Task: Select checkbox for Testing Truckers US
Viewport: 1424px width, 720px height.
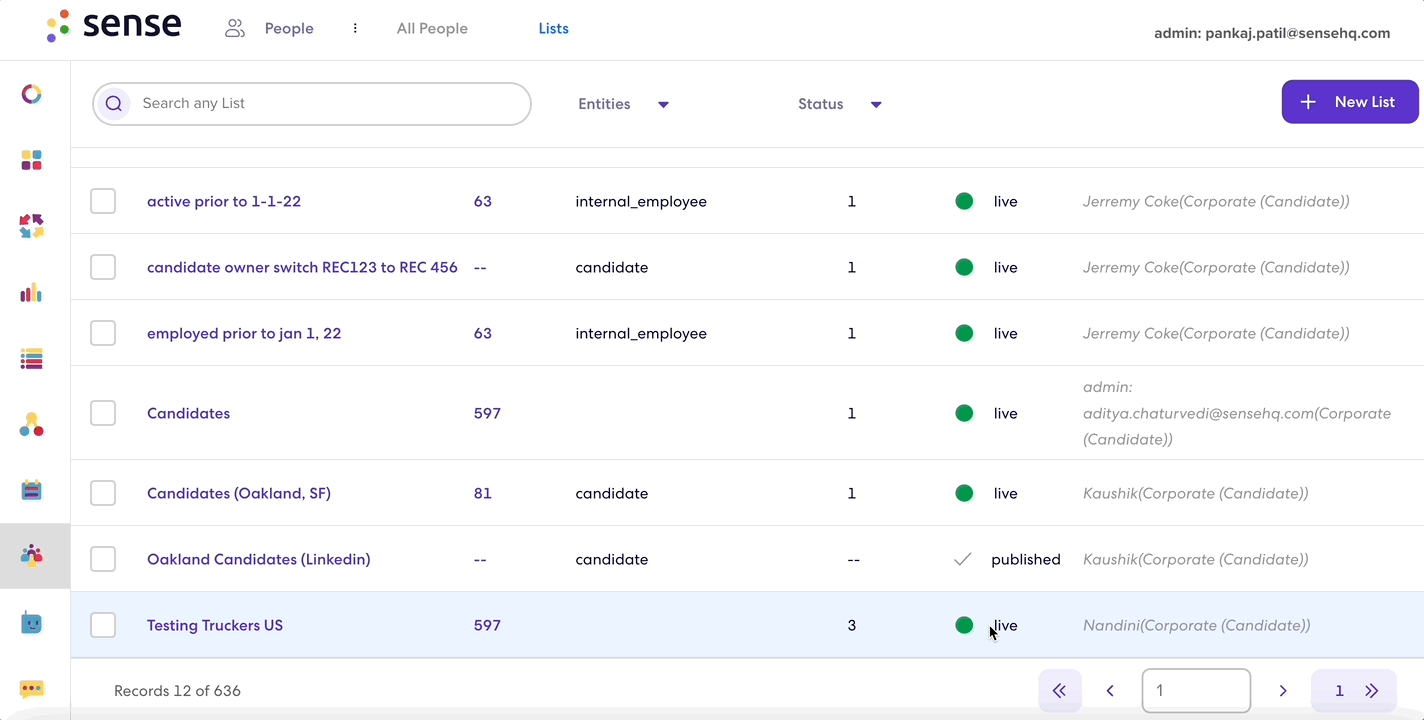Action: coord(103,625)
